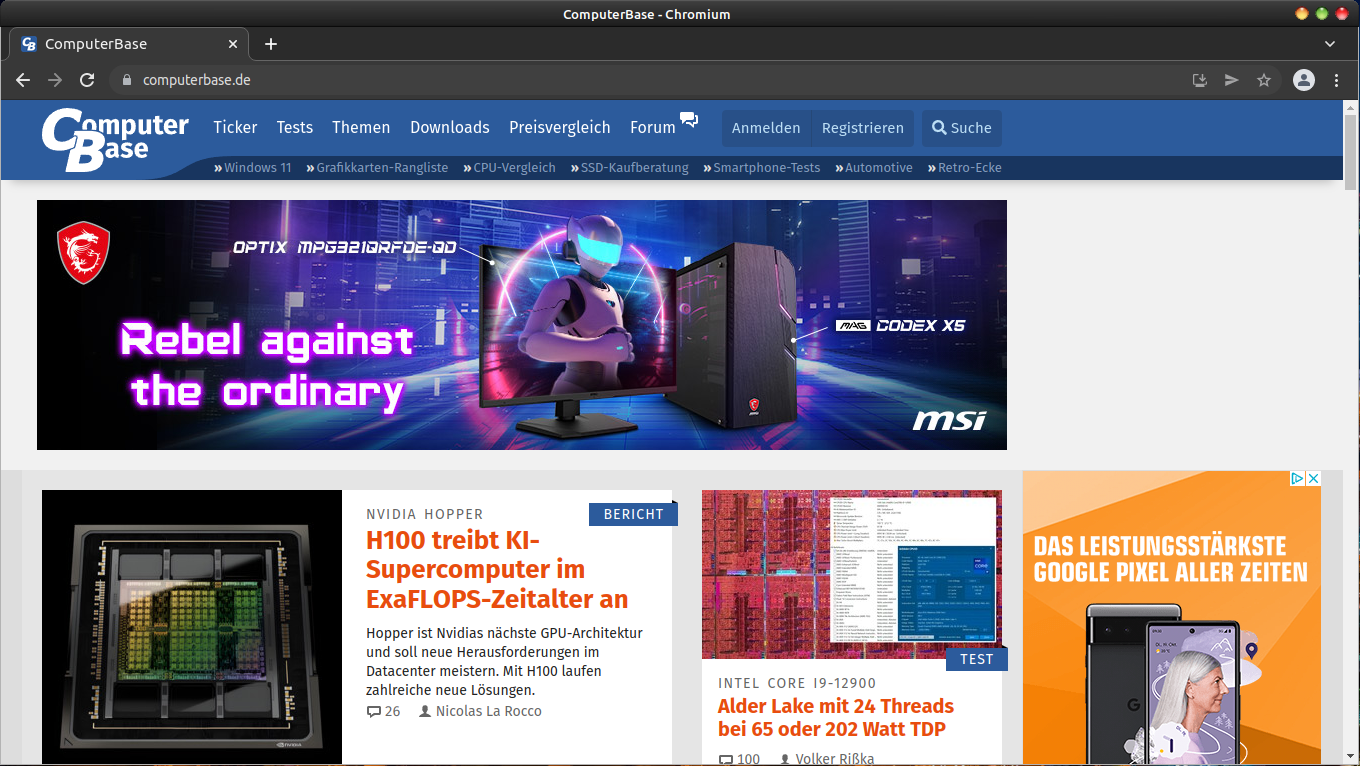1360x766 pixels.
Task: Click the Google Pixel advertisement image
Action: click(x=1172, y=618)
